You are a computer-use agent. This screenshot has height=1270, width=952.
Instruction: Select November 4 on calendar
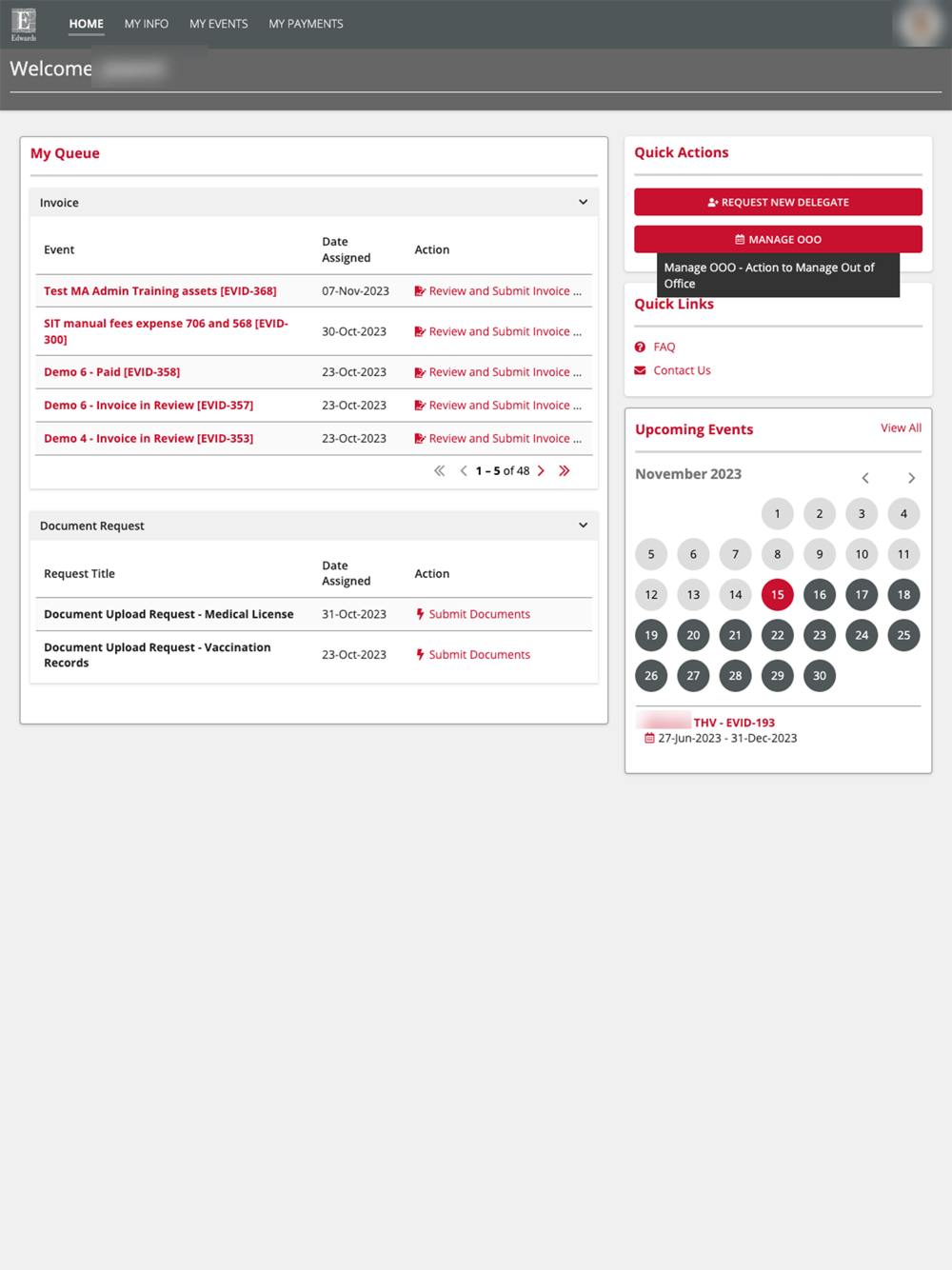coord(903,514)
